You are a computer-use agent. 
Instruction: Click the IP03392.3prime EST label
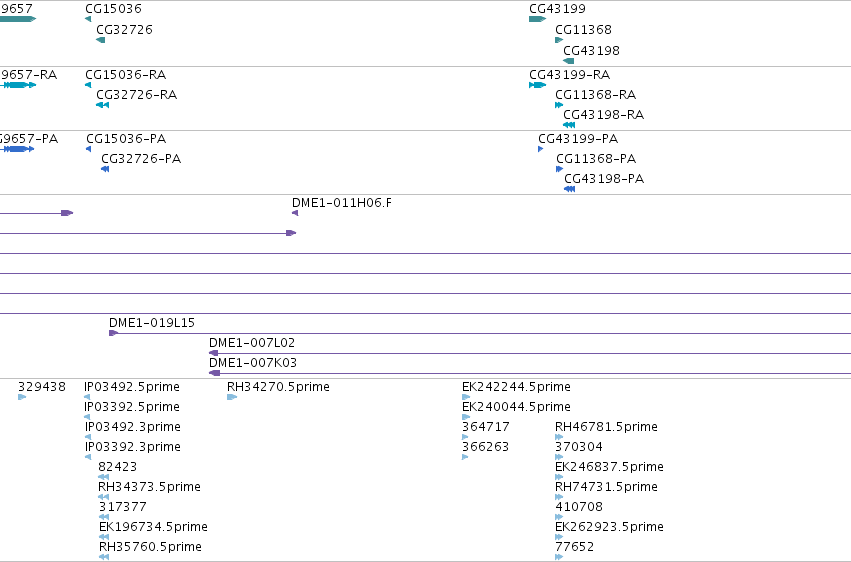click(x=132, y=446)
